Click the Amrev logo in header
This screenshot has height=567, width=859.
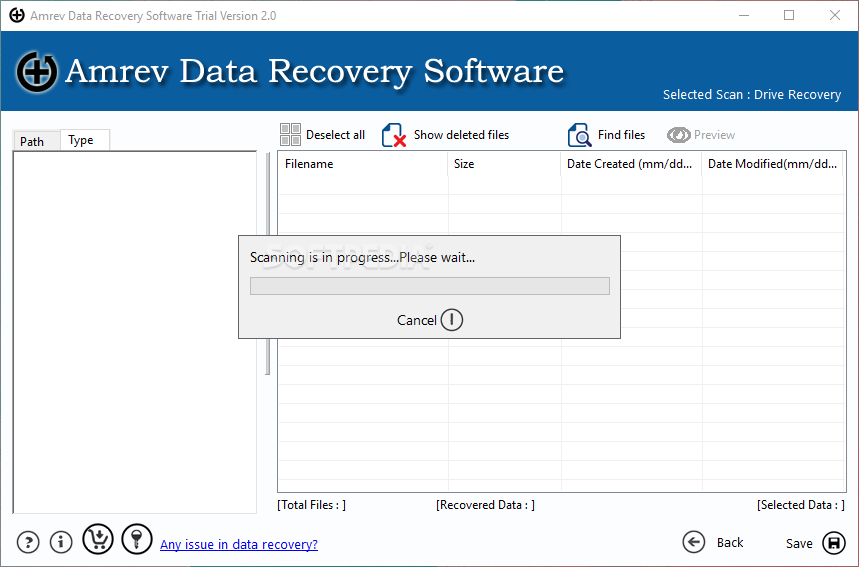coord(37,72)
